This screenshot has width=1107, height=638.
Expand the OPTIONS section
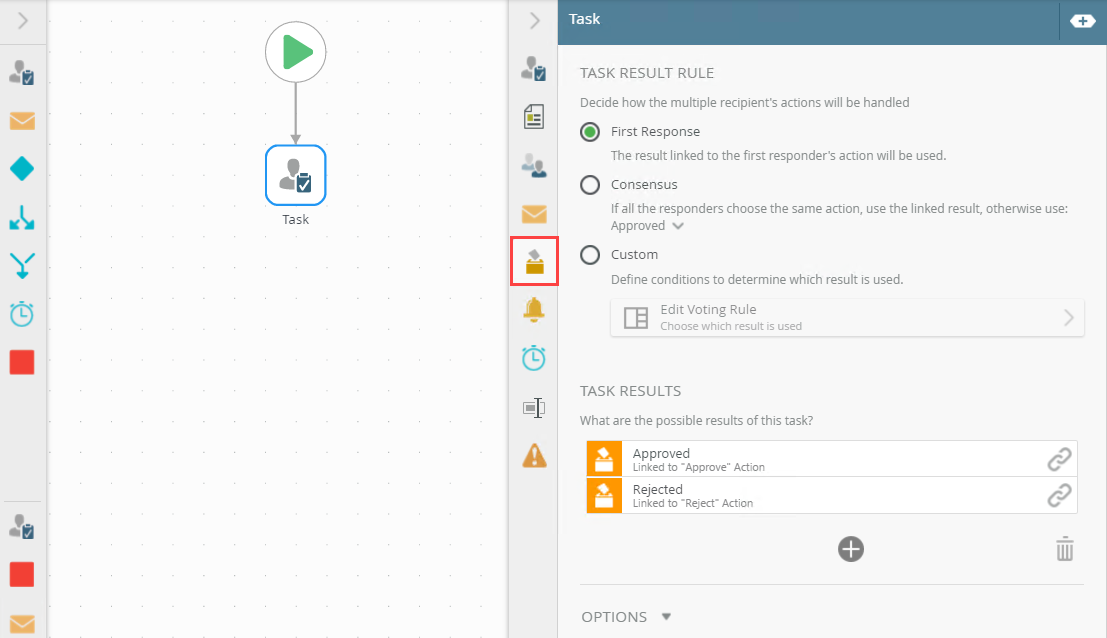[626, 617]
